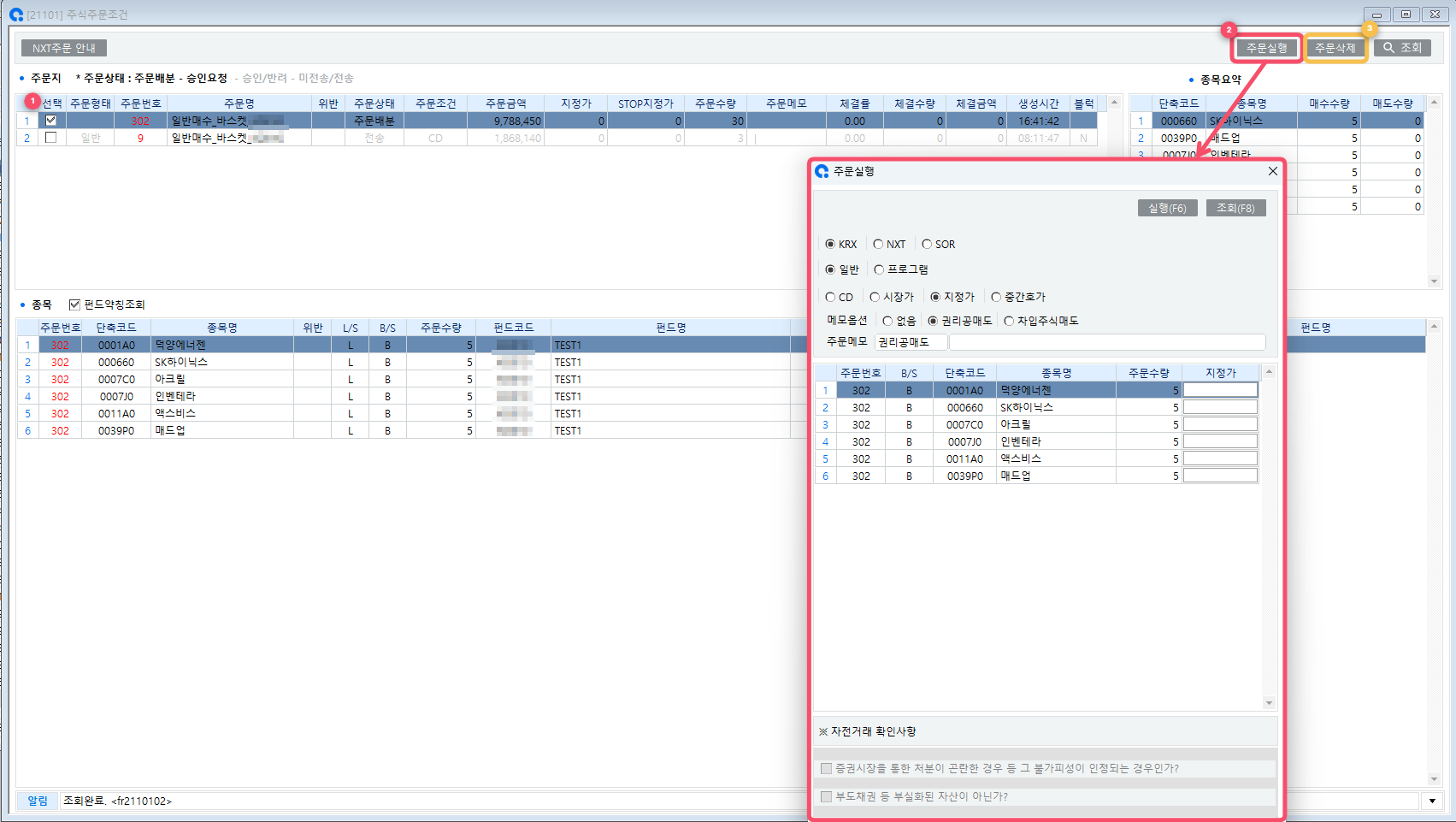1456x822 pixels.
Task: Click the 16:41:42 creation time cell
Action: click(1039, 121)
